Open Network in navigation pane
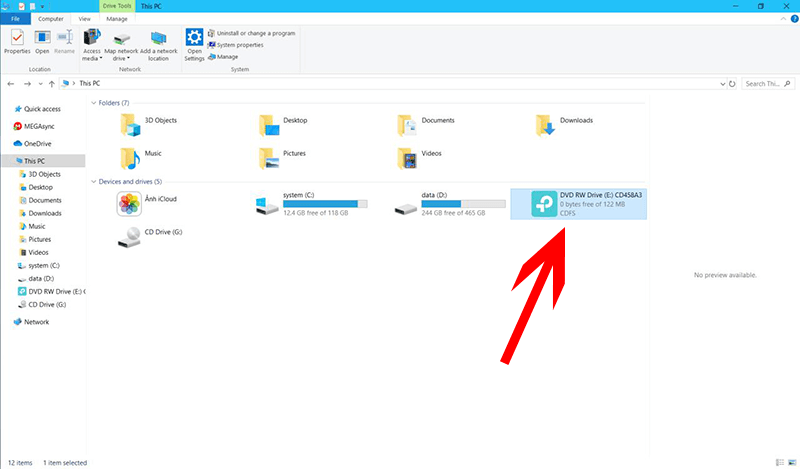800x469 pixels. tap(32, 322)
